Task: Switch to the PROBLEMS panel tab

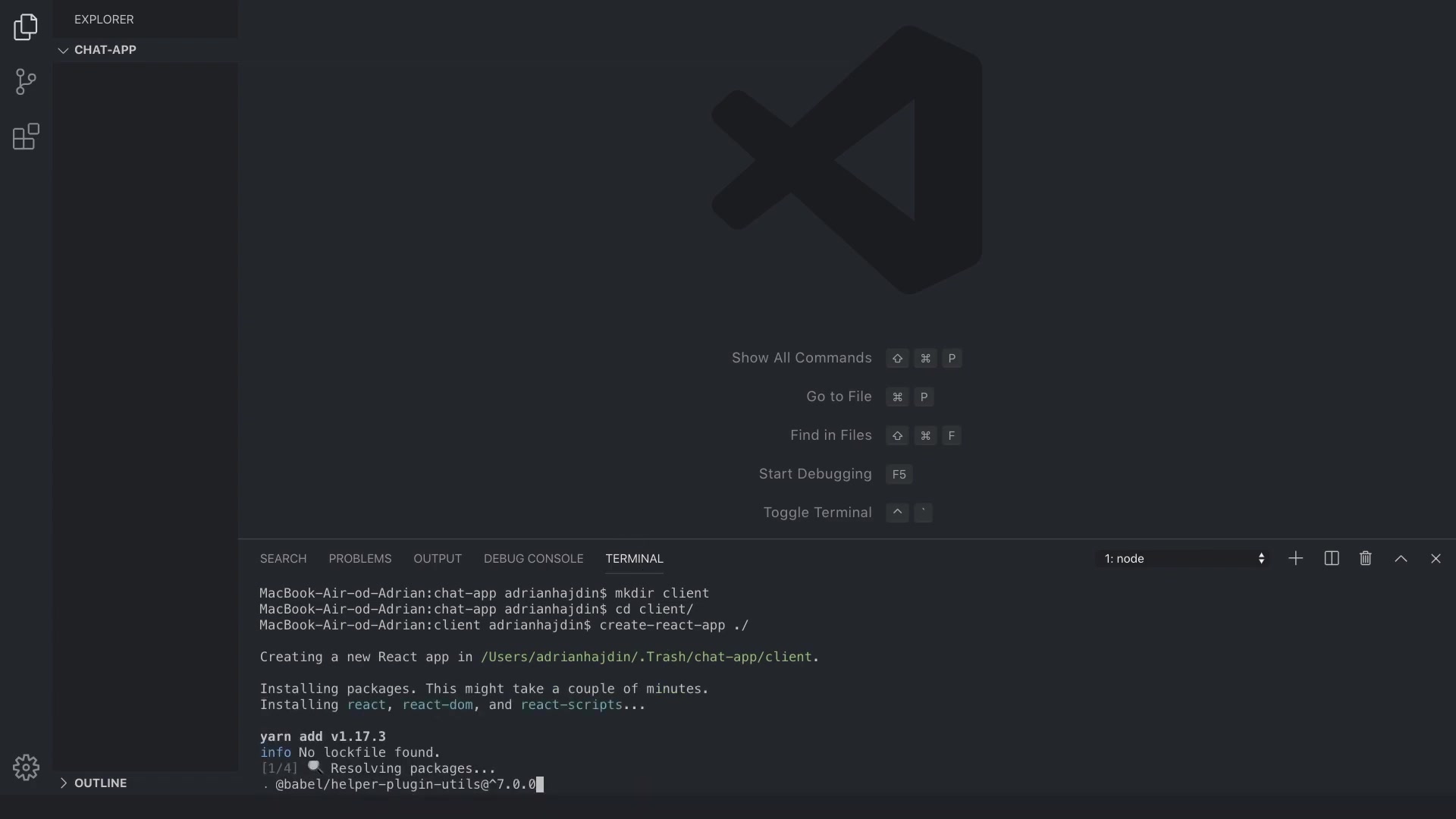Action: [x=359, y=559]
